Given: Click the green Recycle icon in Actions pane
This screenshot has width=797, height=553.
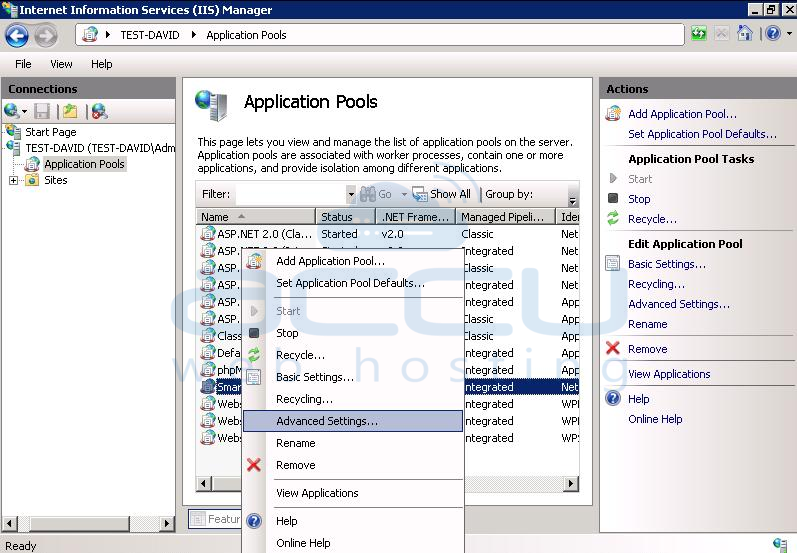Looking at the screenshot, I should click(613, 219).
